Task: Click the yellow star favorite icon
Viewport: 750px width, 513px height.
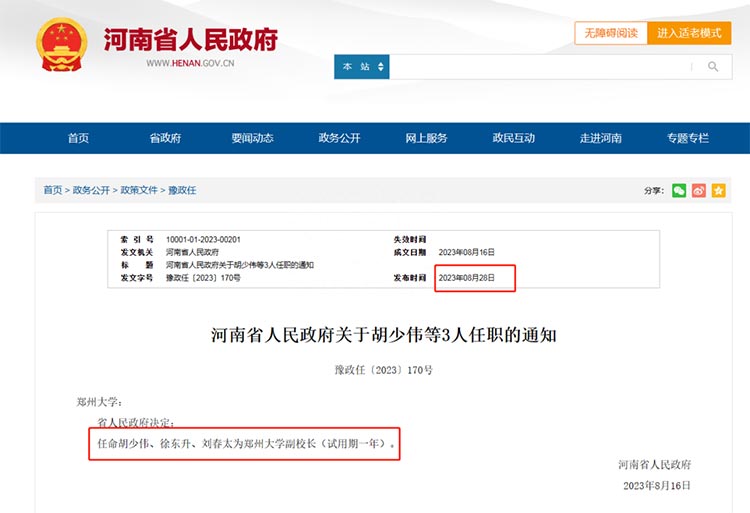Action: point(718,190)
